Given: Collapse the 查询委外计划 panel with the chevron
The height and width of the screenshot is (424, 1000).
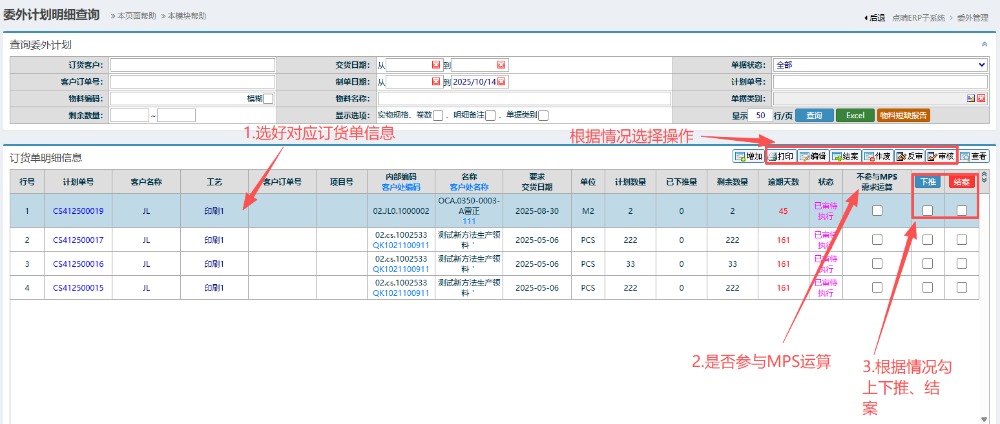Looking at the screenshot, I should (x=985, y=45).
